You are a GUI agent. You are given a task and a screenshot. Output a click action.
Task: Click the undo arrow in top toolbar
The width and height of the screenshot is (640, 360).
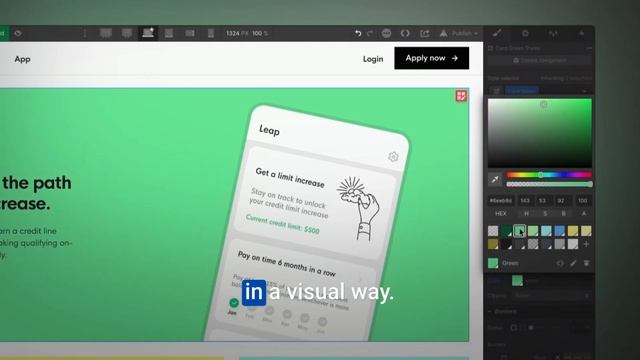(358, 33)
